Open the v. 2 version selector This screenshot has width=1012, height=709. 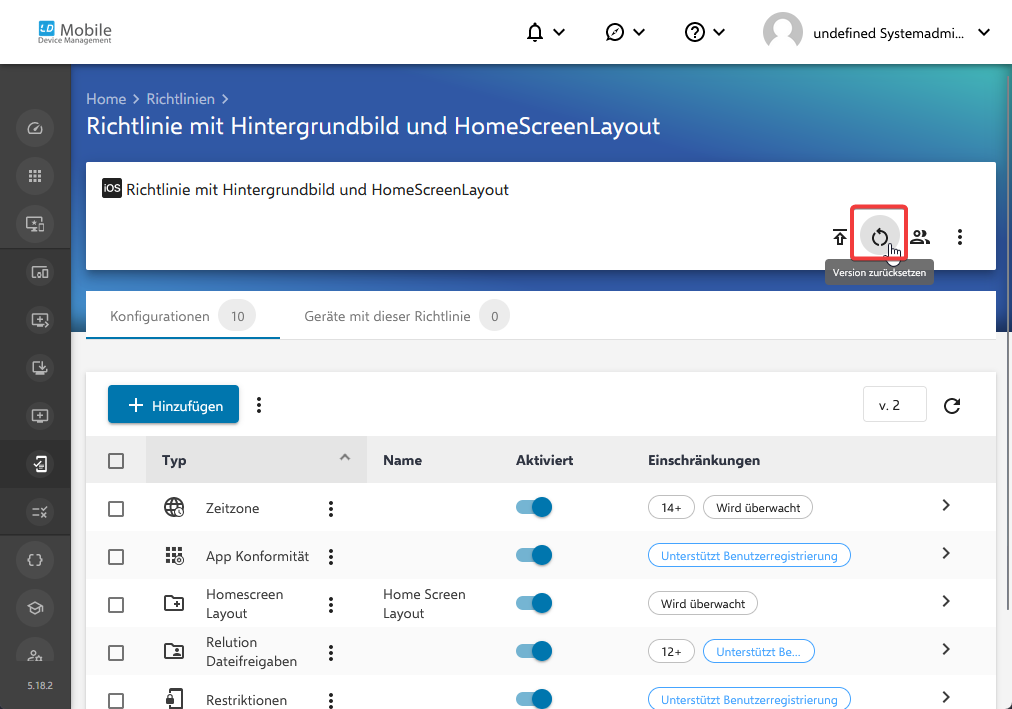click(x=895, y=404)
